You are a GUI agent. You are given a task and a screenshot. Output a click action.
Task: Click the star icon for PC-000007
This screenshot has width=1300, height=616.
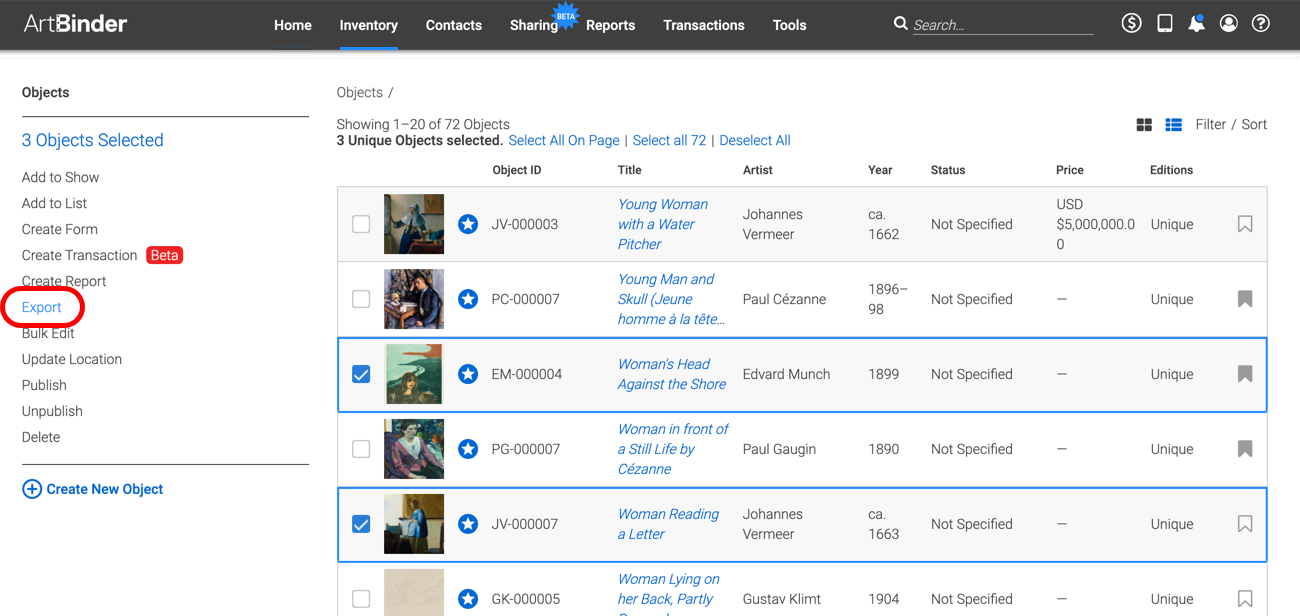(x=467, y=299)
